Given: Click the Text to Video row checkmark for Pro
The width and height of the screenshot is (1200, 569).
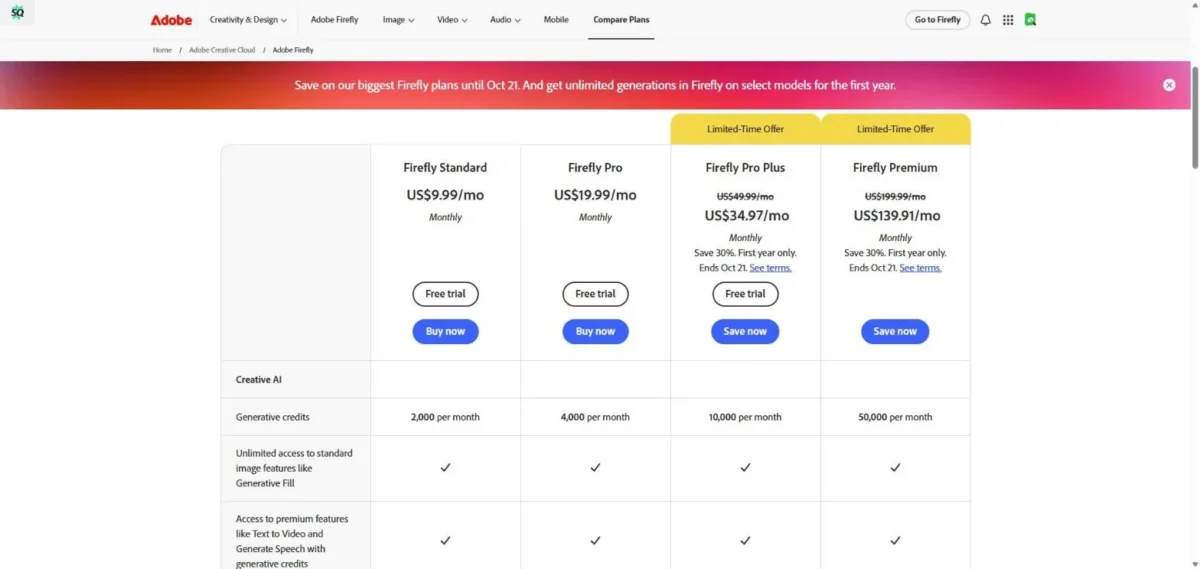Looking at the screenshot, I should click(x=595, y=541).
